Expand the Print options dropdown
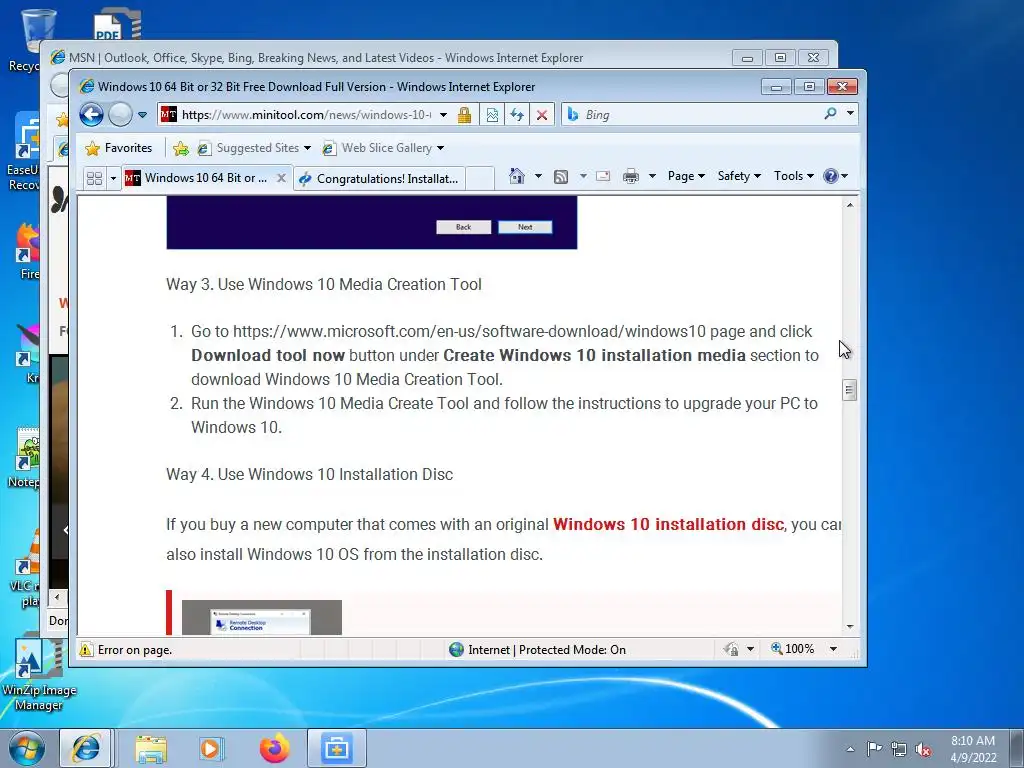The width and height of the screenshot is (1024, 768). click(652, 176)
